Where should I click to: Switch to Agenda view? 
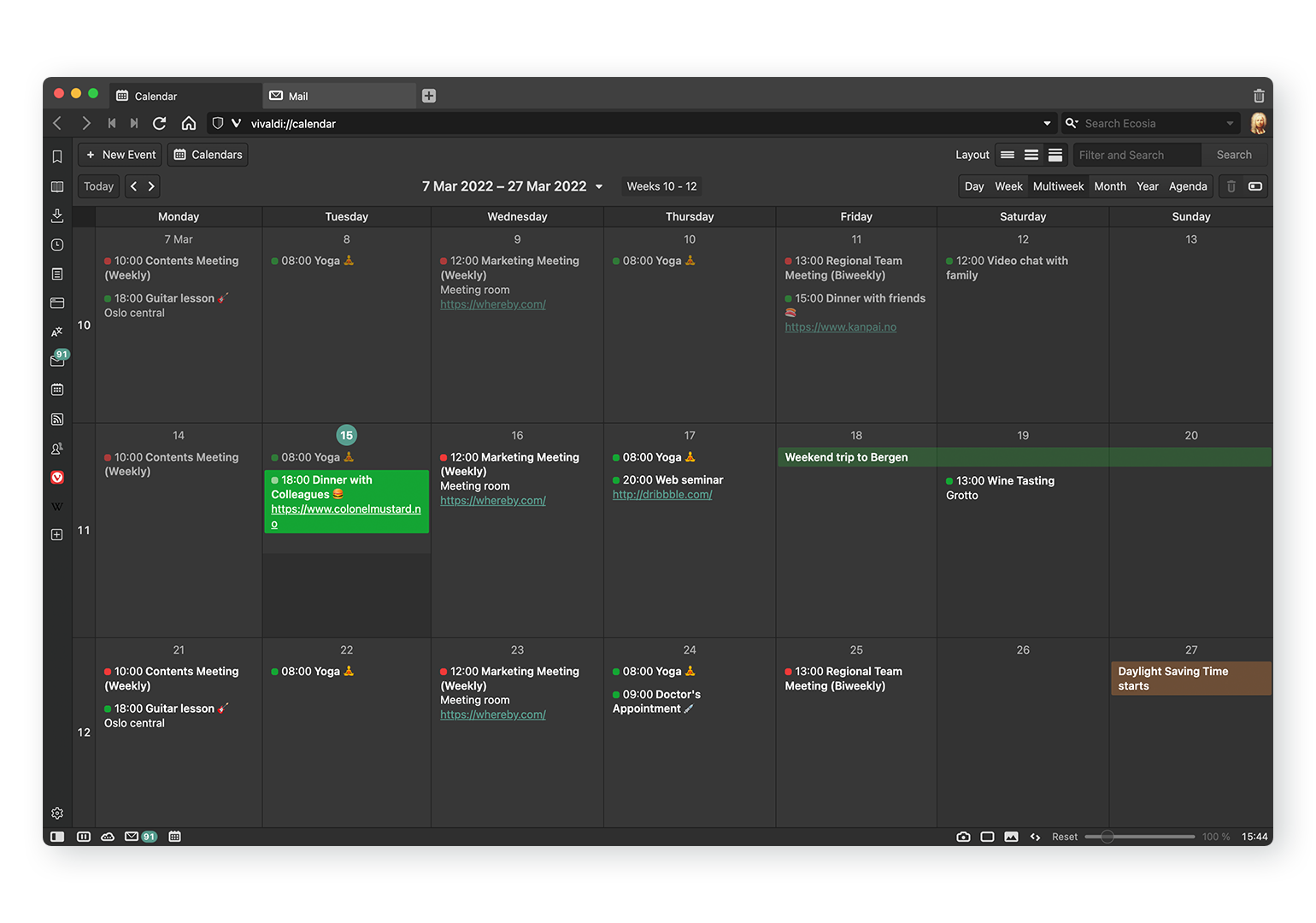tap(1188, 186)
